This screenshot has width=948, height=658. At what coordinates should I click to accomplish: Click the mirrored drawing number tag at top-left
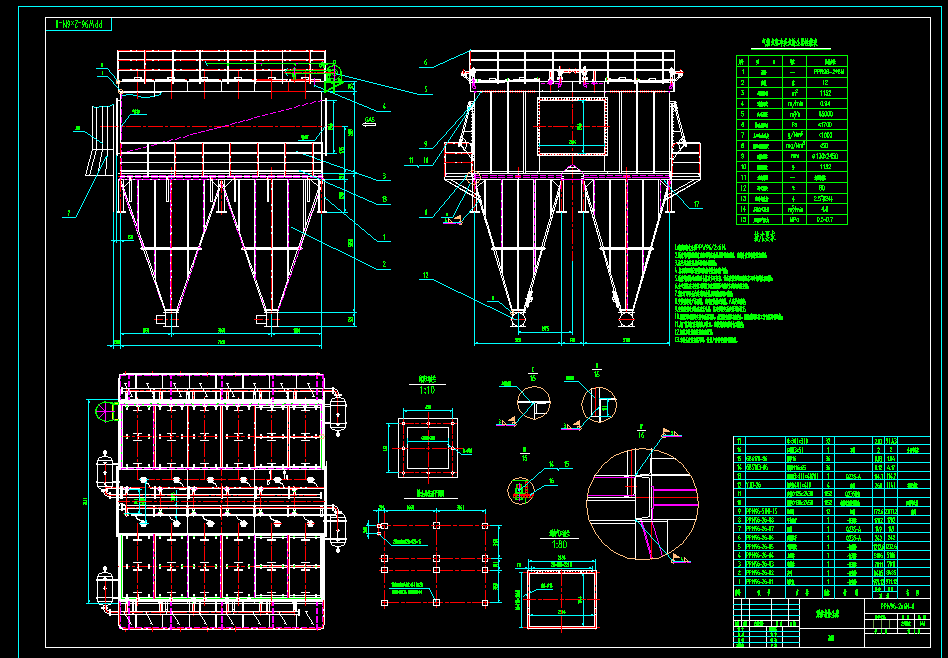click(x=79, y=24)
